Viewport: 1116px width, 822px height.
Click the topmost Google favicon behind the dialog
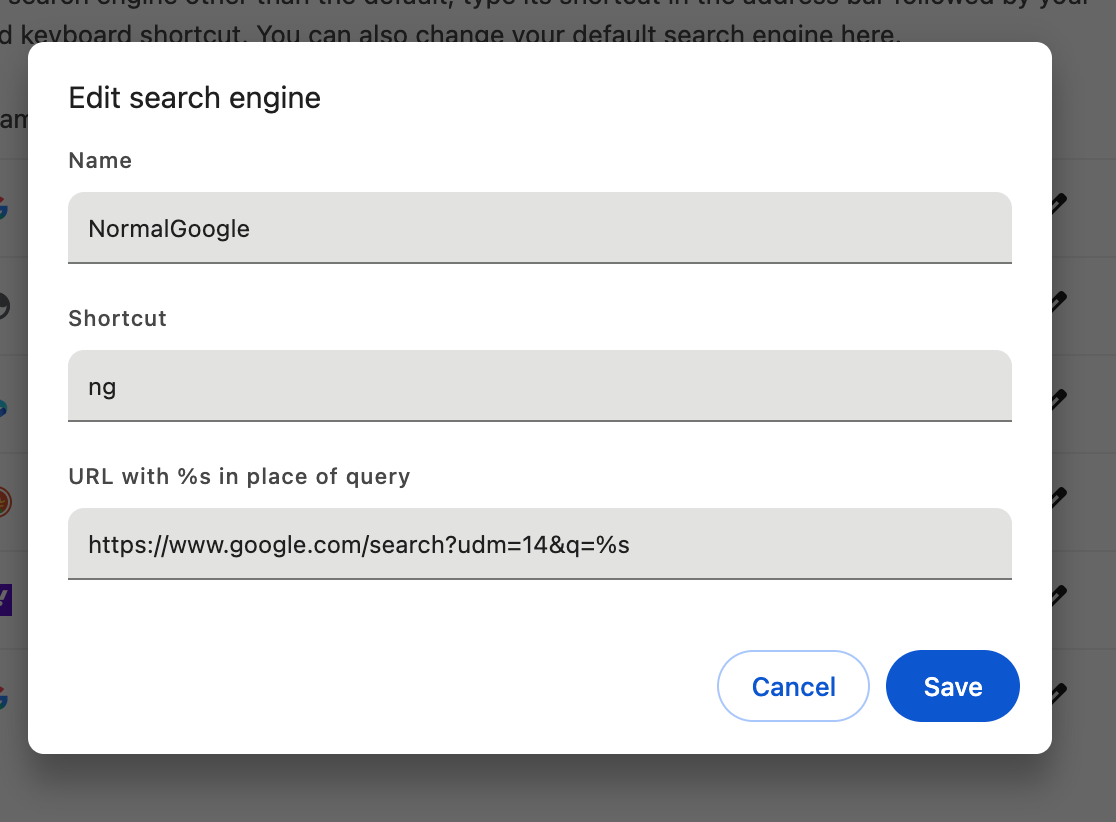pyautogui.click(x=4, y=208)
